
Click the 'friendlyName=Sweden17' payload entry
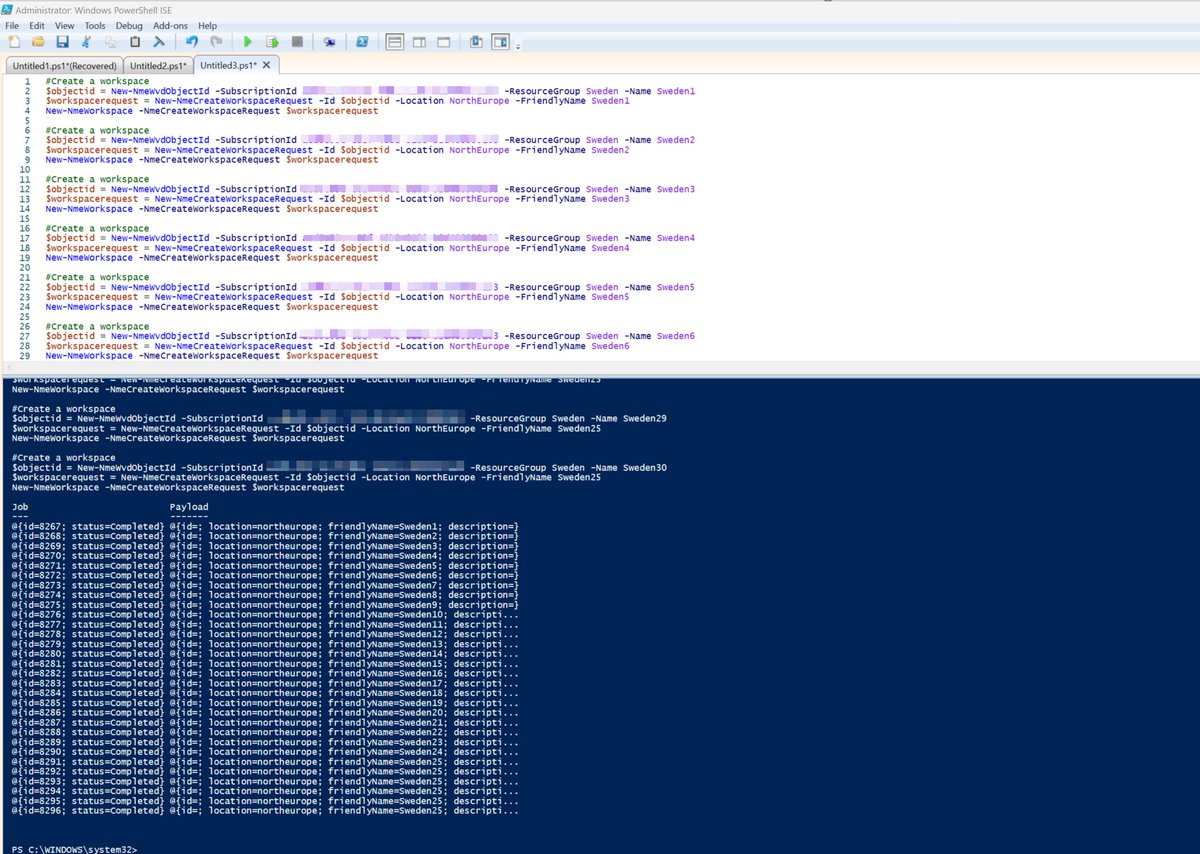pyautogui.click(x=388, y=683)
